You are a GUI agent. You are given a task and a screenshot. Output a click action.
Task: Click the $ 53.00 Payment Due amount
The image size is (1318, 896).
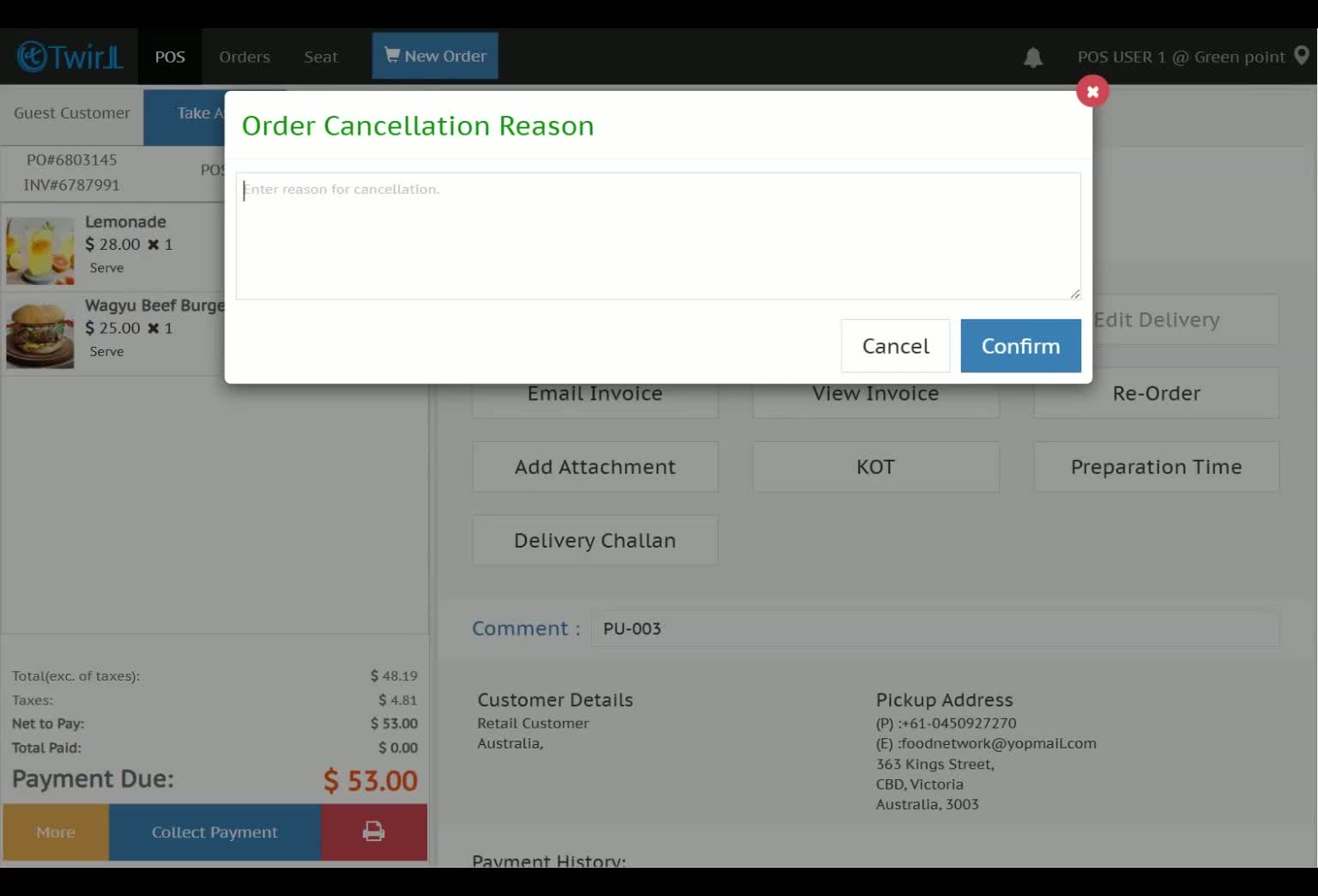(x=370, y=780)
